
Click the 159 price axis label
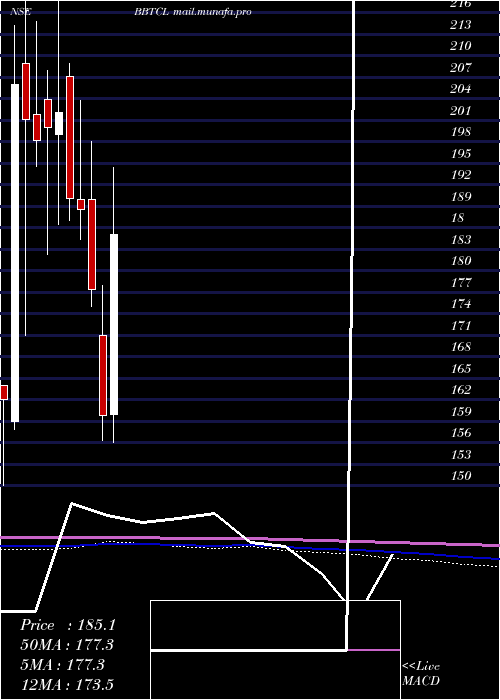pyautogui.click(x=461, y=411)
